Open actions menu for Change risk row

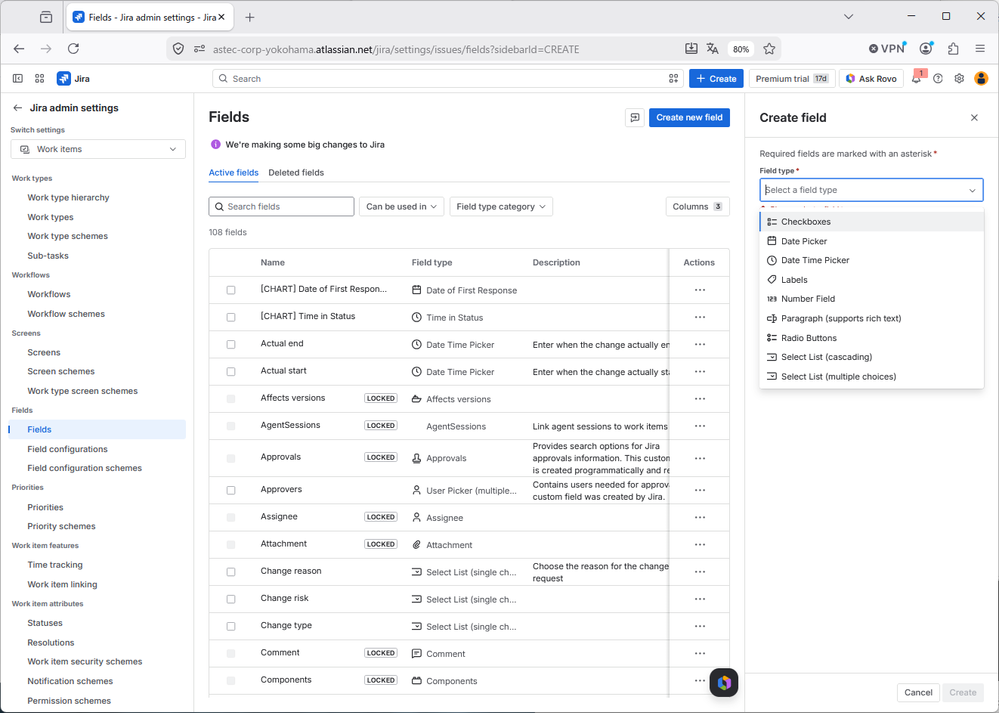click(x=700, y=599)
